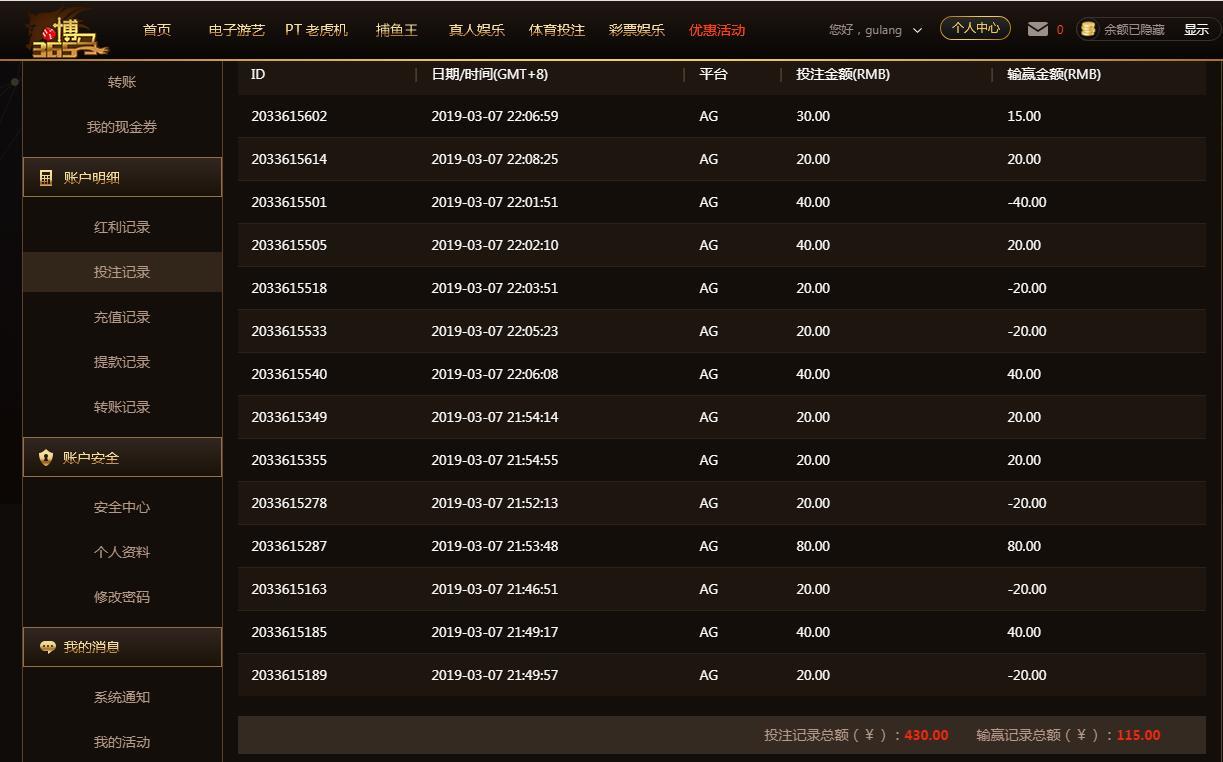
Task: Select bet ID 2033615602
Action: (289, 116)
